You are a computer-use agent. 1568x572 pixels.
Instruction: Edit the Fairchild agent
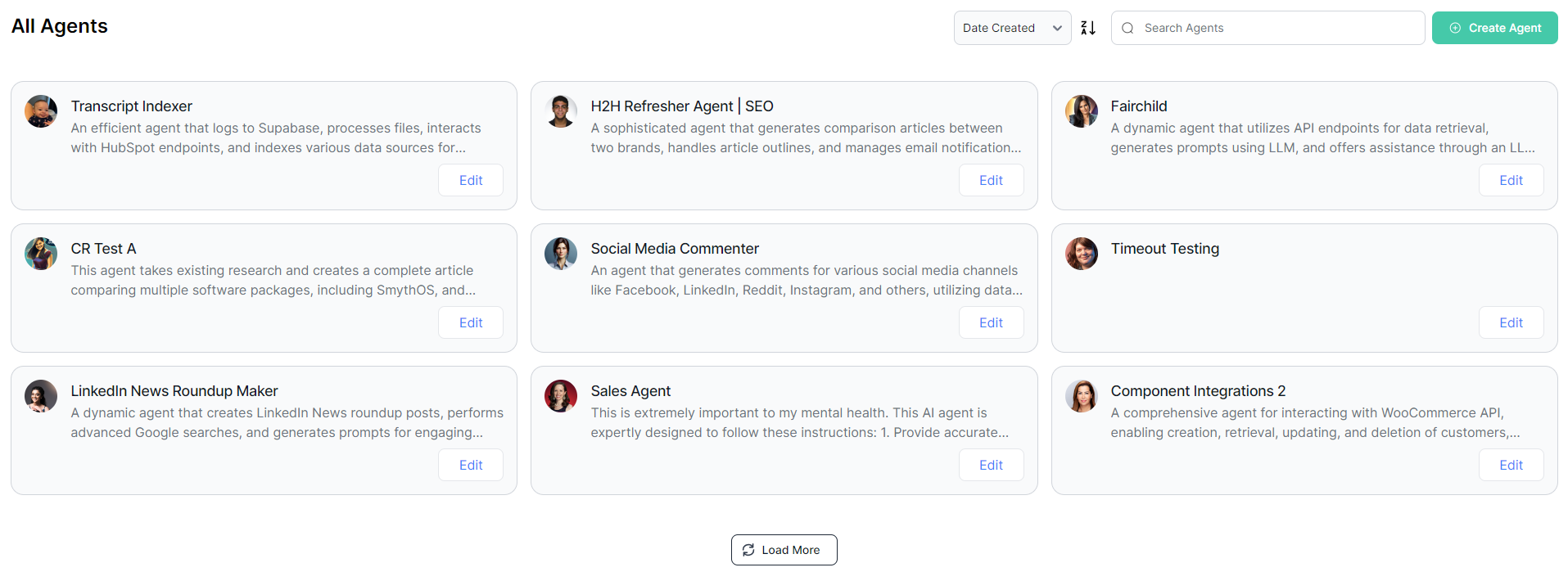pyautogui.click(x=1511, y=180)
